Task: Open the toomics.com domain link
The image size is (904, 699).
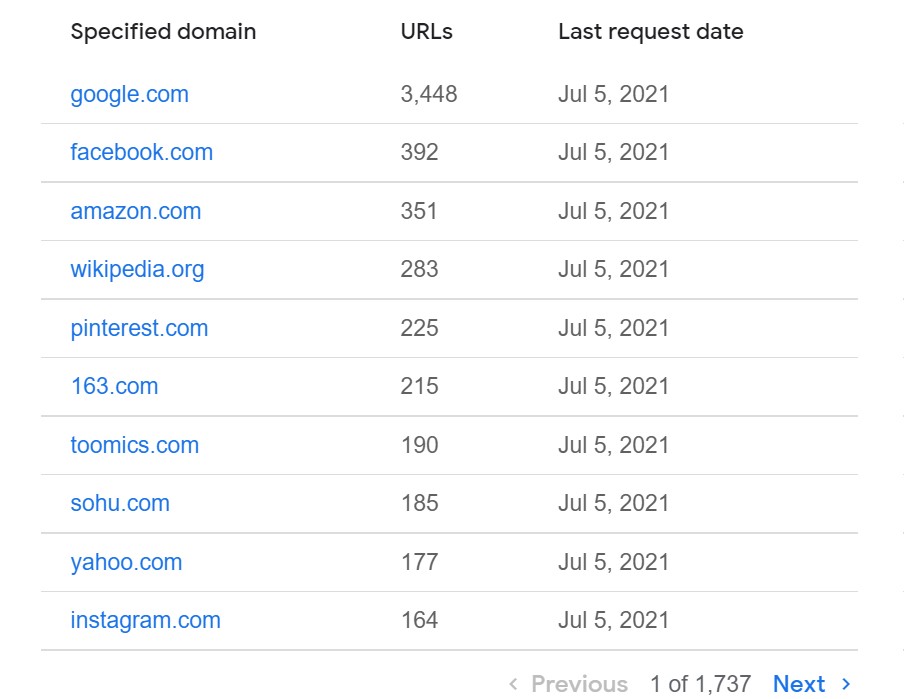Action: (x=134, y=445)
